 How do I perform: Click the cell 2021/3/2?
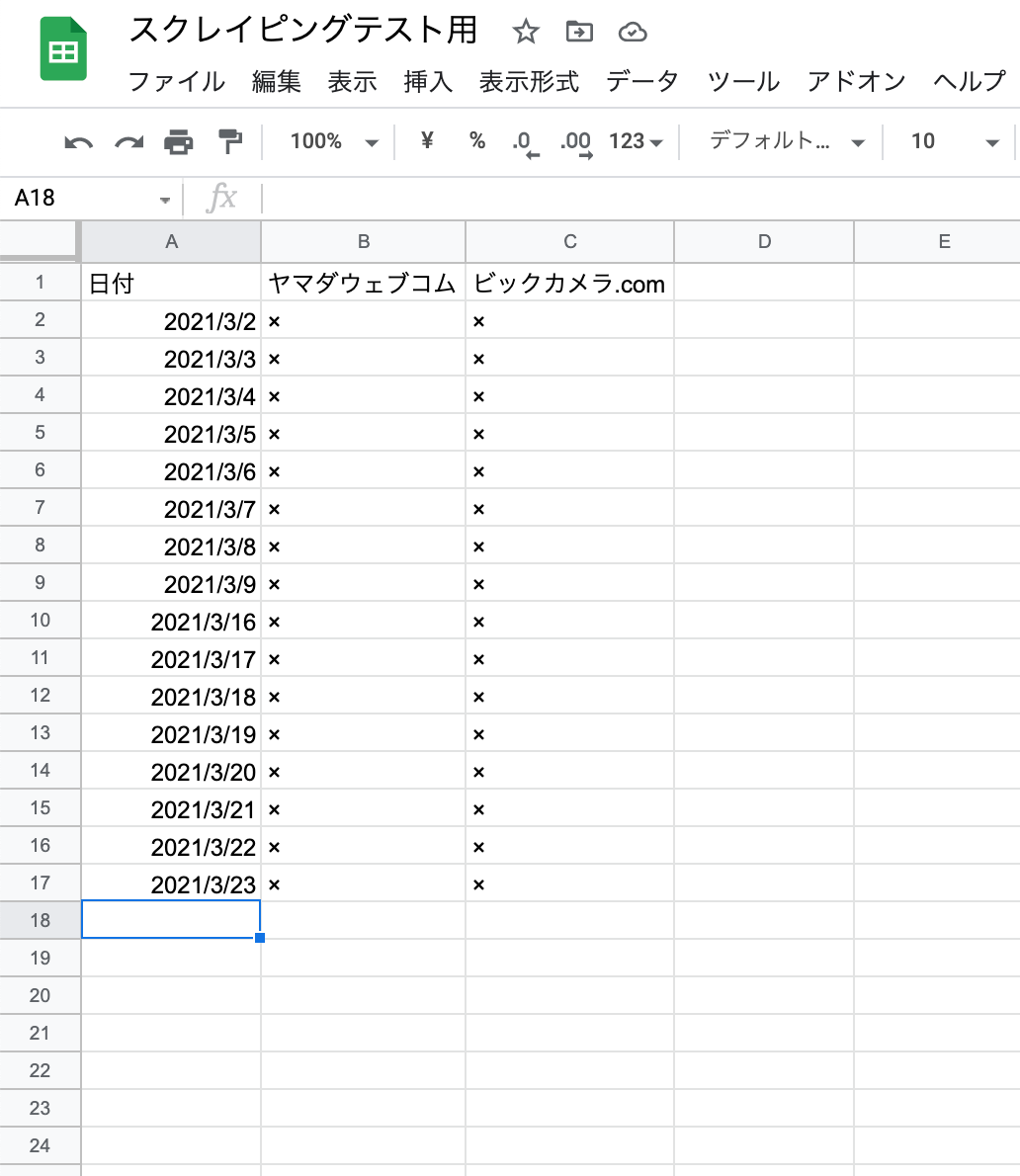click(x=171, y=320)
